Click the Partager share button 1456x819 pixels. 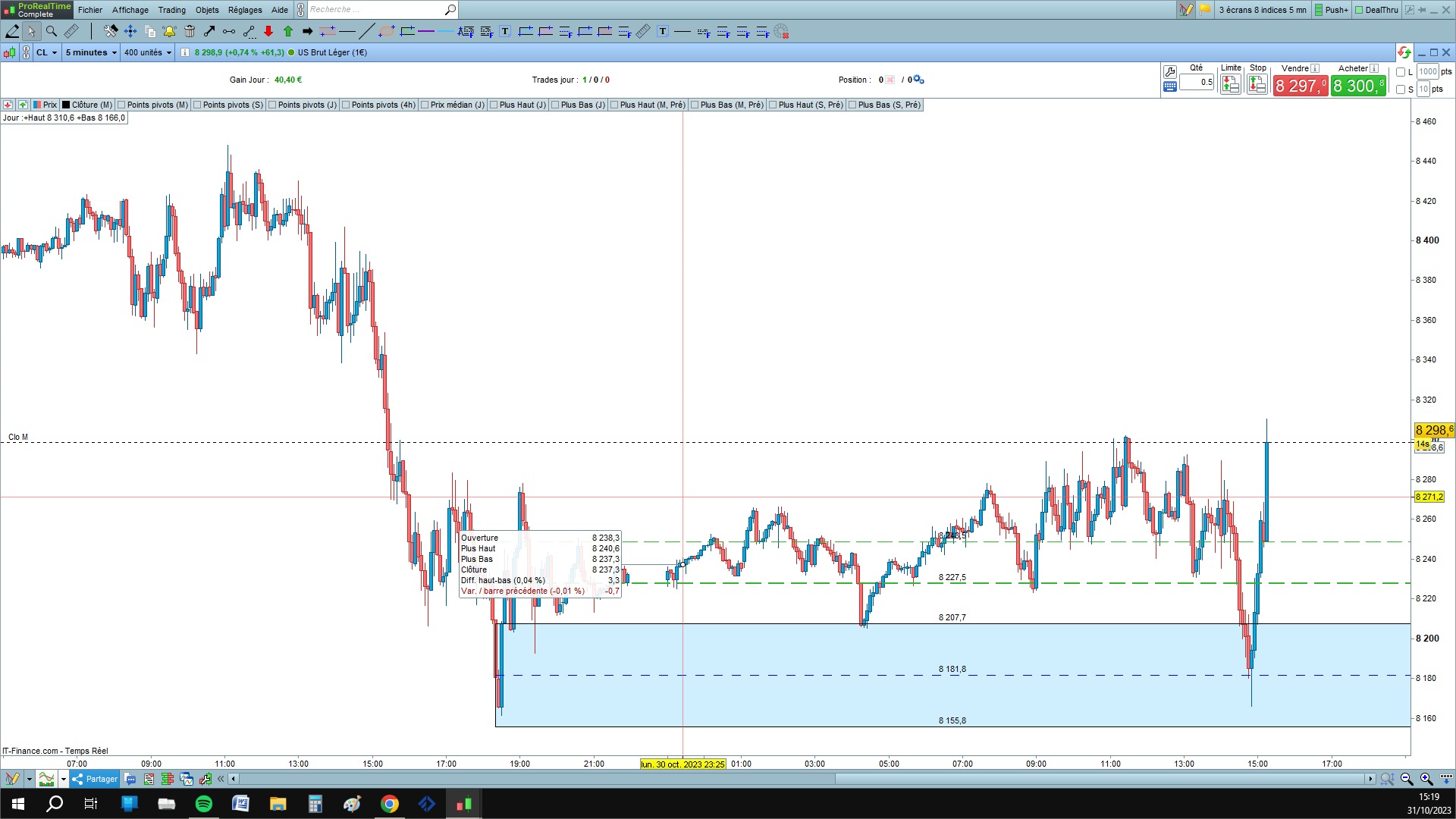pyautogui.click(x=95, y=779)
